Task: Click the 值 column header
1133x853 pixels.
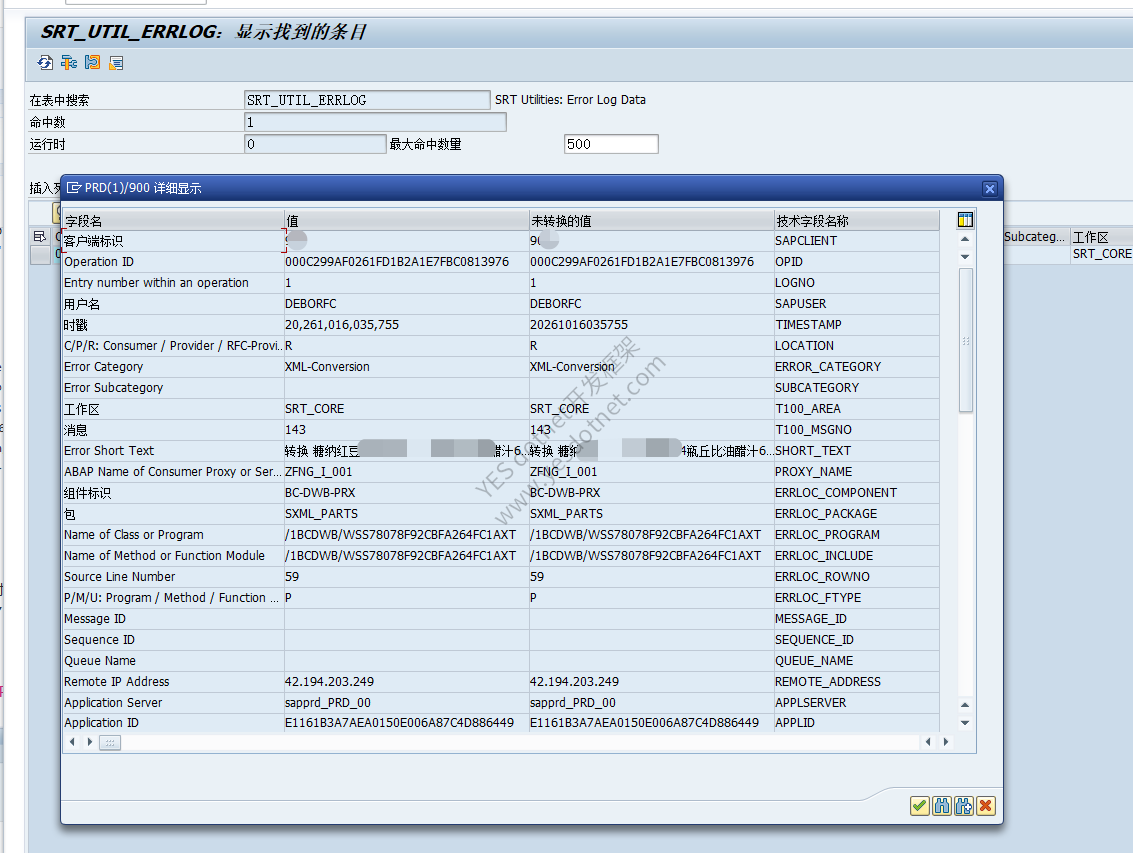Action: (407, 220)
